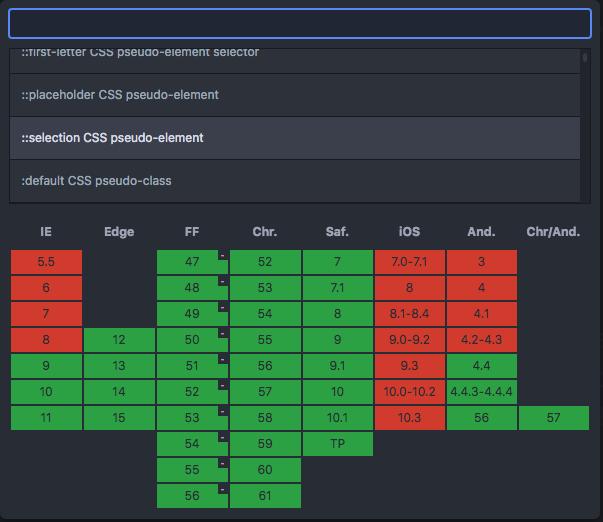This screenshot has width=603, height=522.
Task: Click the Chrome 58 cell
Action: pos(265,418)
